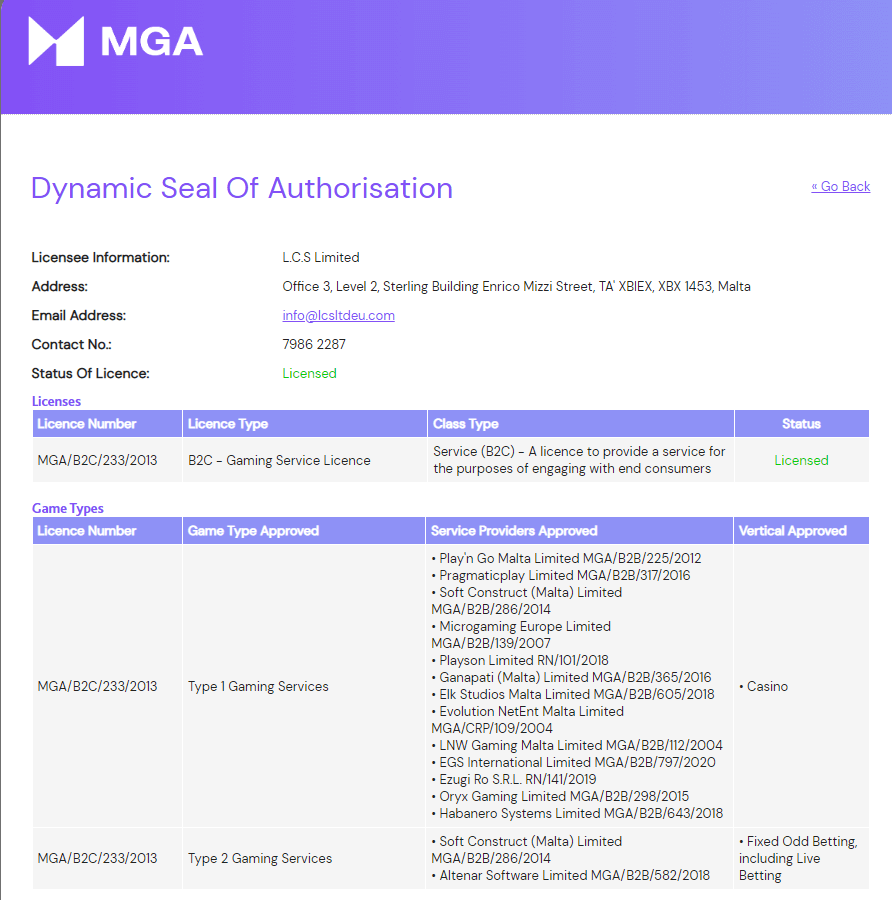Viewport: 892px width, 900px height.
Task: Click Altenar Software Limited provider entry
Action: click(571, 876)
